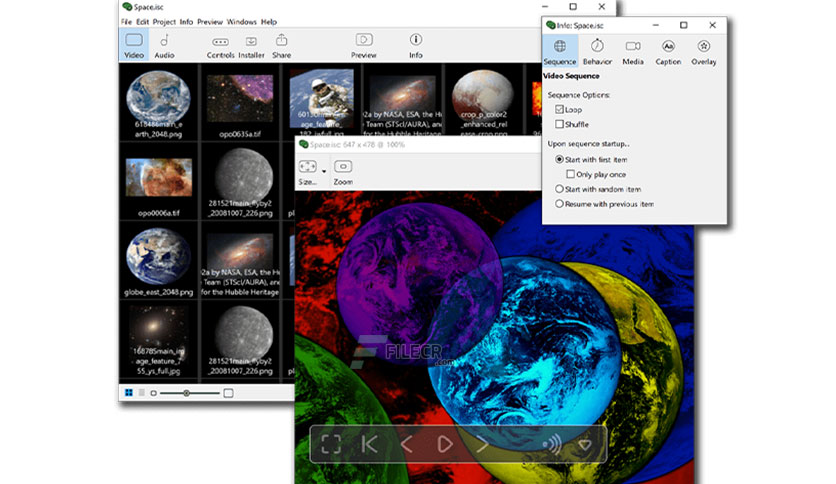Open the Info toolbar icon
The image size is (836, 484).
click(x=416, y=45)
